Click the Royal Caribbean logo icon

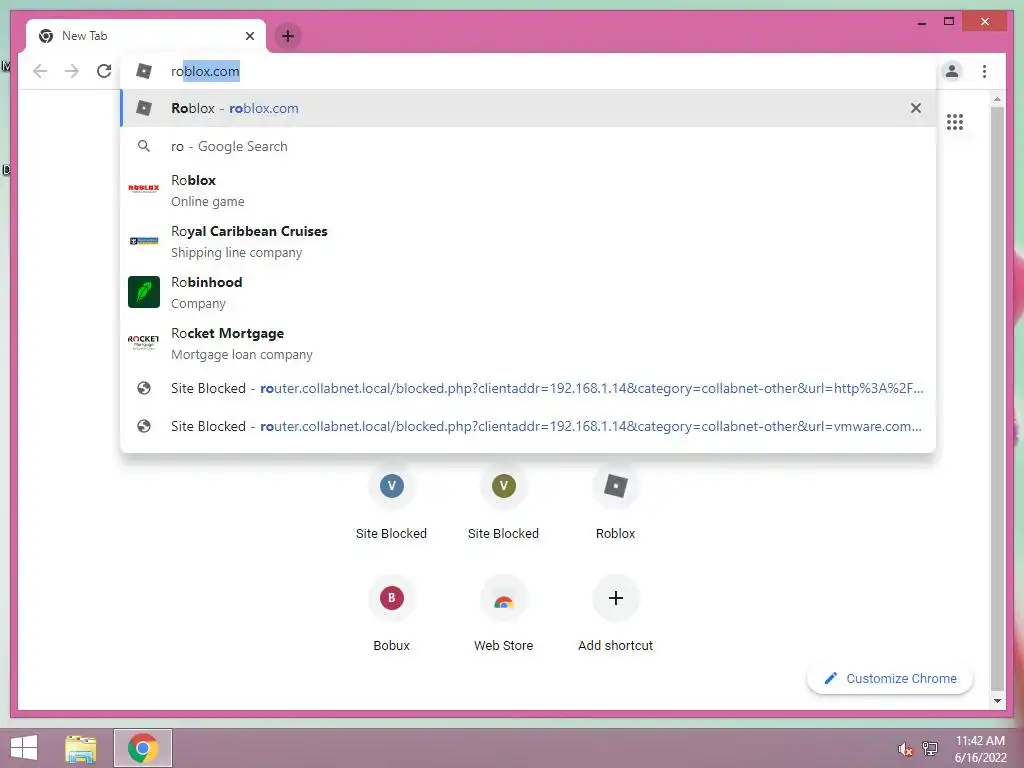click(x=144, y=241)
